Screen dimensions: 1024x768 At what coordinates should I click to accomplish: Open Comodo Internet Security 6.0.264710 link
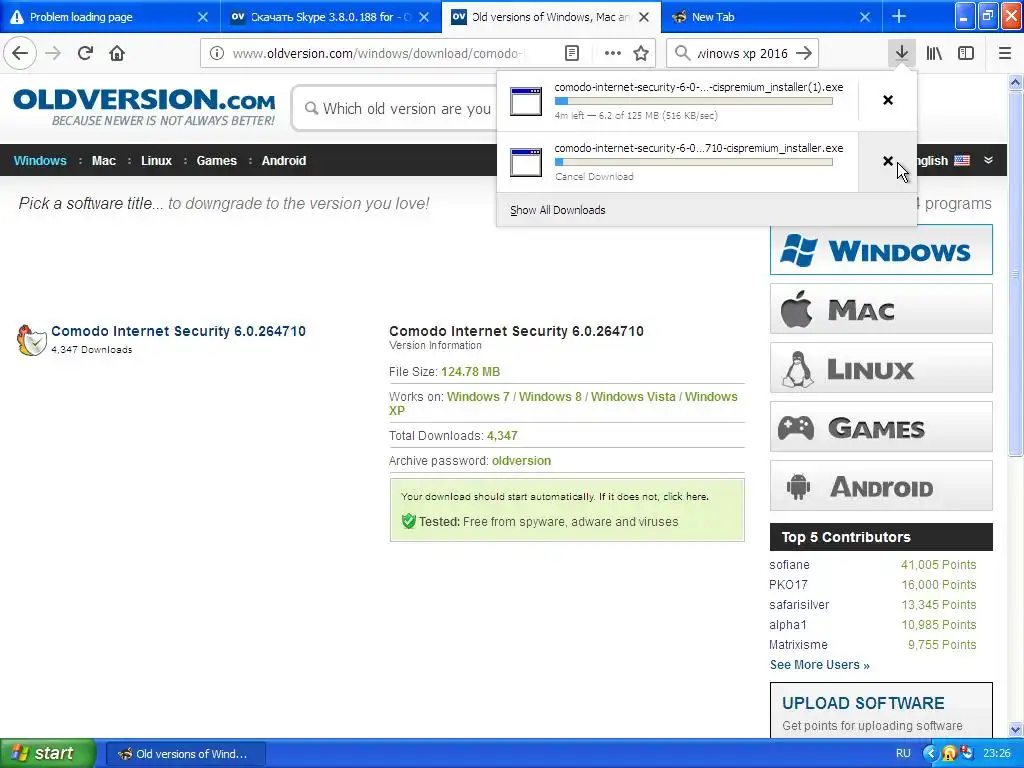coord(178,331)
